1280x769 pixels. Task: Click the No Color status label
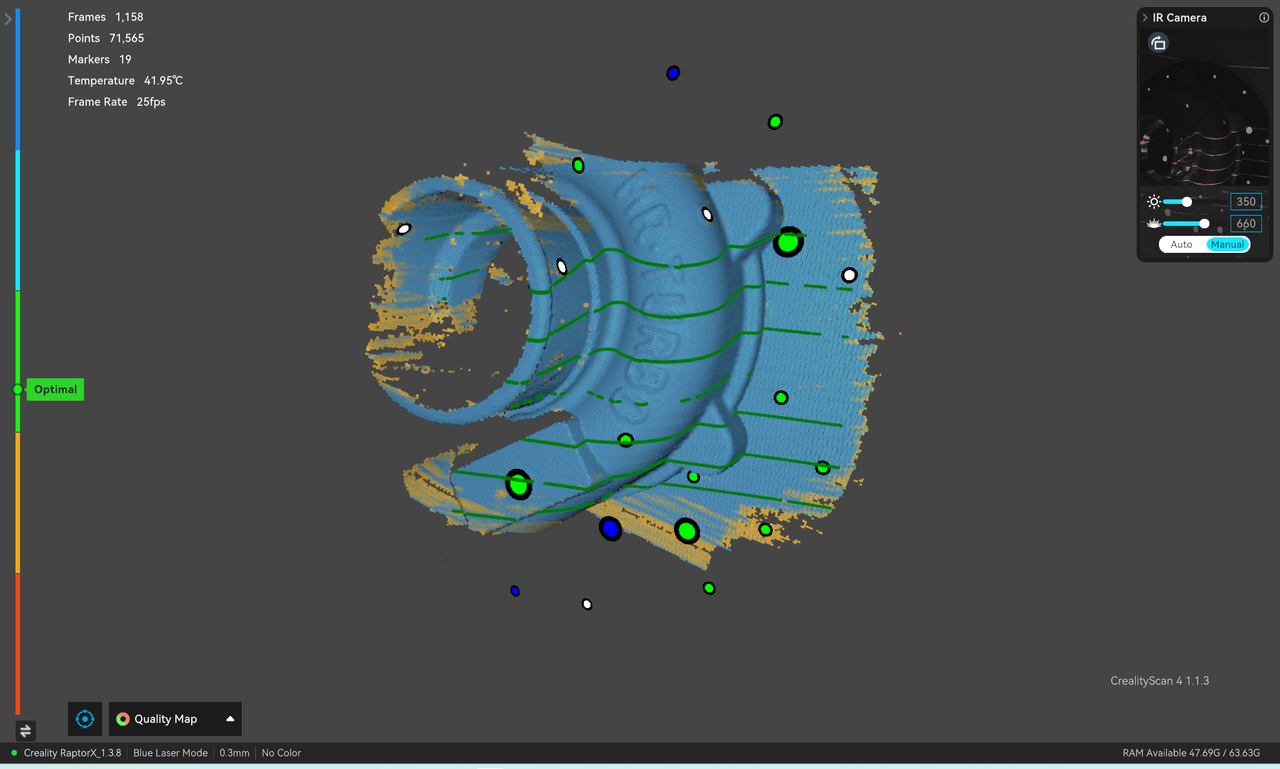point(281,753)
